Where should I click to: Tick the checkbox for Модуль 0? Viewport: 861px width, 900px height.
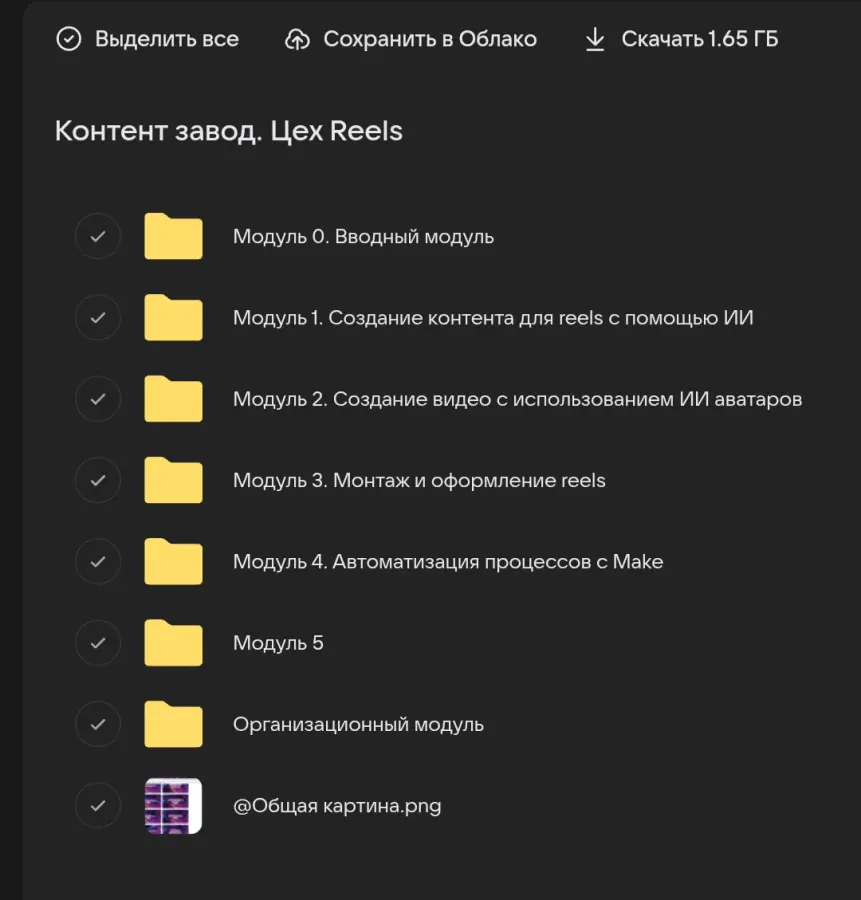point(98,237)
